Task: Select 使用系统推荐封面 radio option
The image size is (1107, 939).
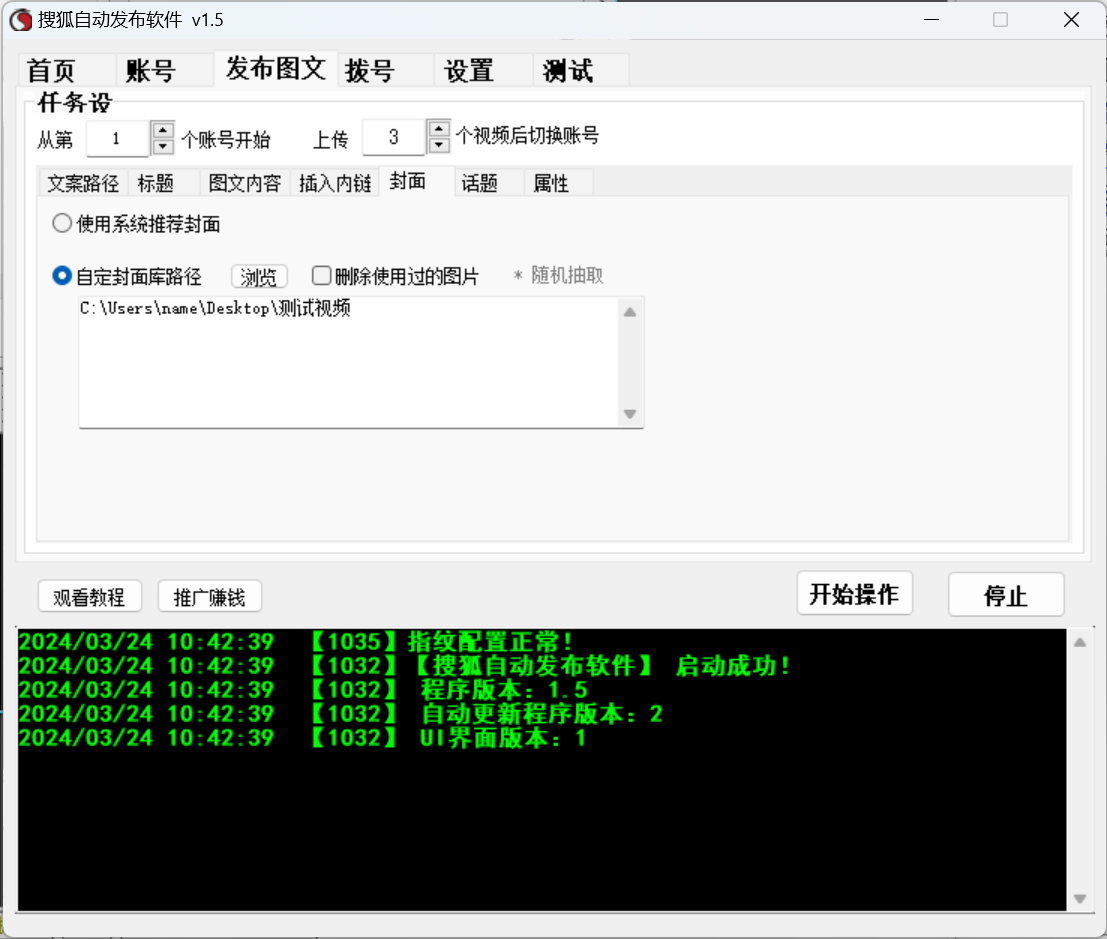Action: point(136,224)
